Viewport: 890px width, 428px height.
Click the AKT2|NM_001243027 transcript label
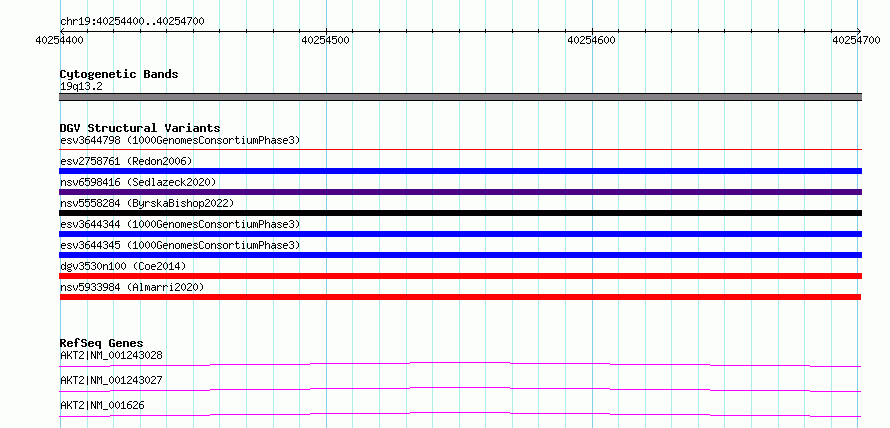click(111, 380)
